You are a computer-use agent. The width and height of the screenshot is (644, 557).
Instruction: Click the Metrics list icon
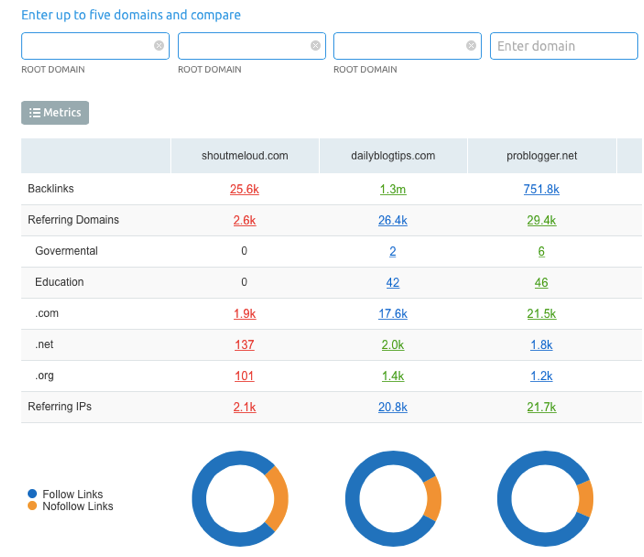[x=34, y=113]
